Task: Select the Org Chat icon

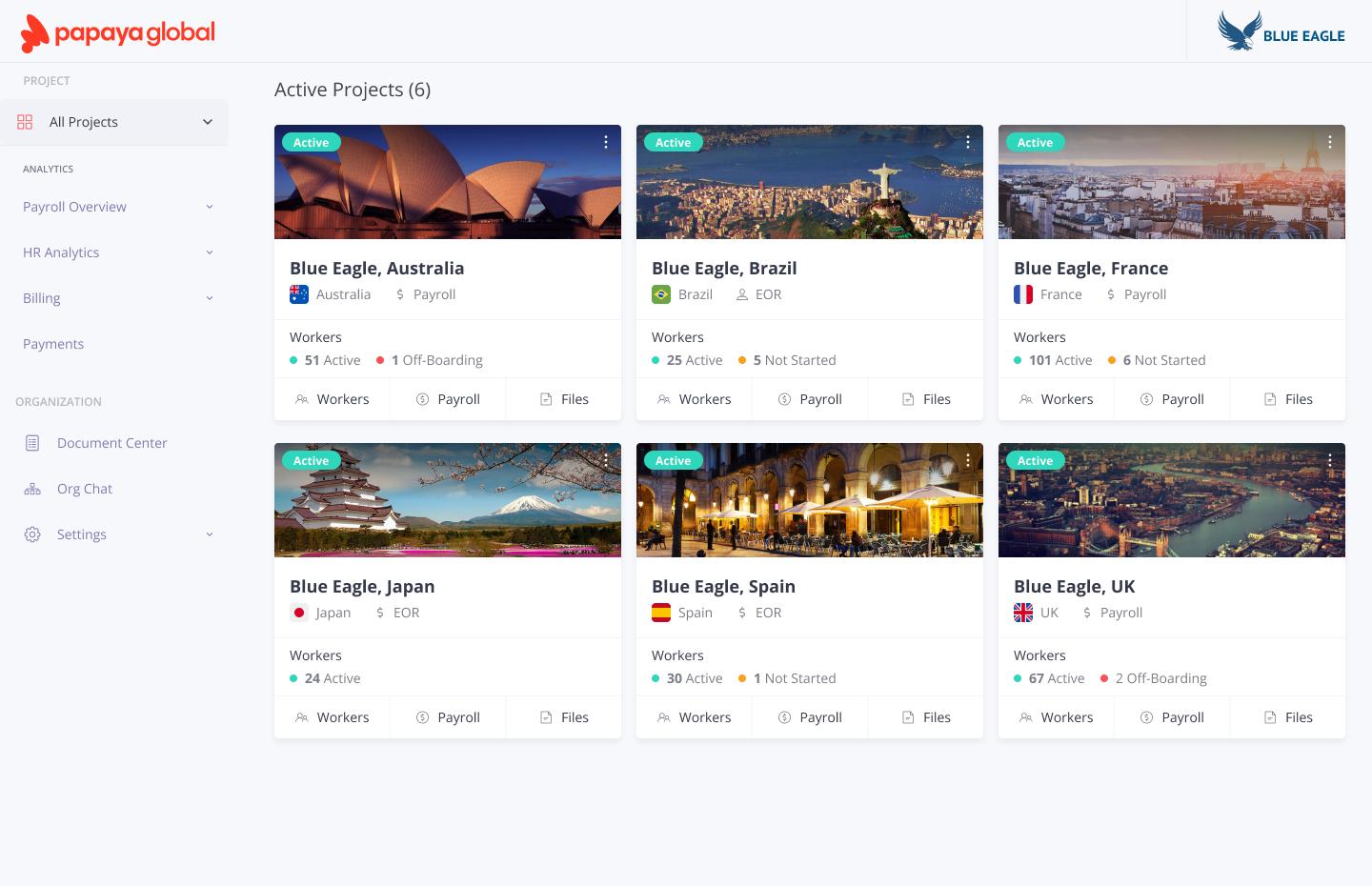Action: (x=32, y=489)
